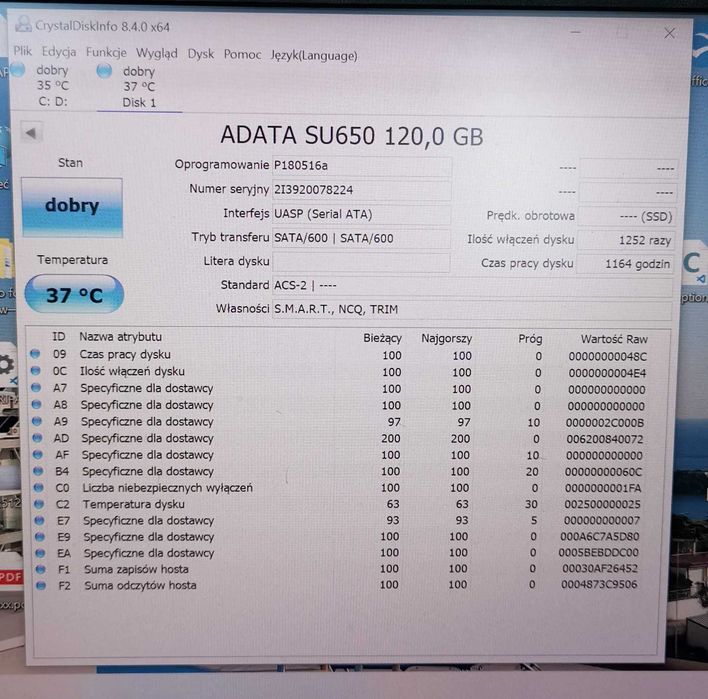Click the CrystalDiskInfo title bar icon
This screenshot has height=699, width=708.
23,24
